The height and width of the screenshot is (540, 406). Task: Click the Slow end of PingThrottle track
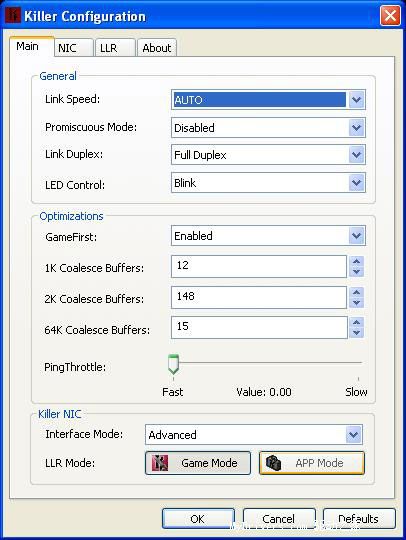point(358,363)
